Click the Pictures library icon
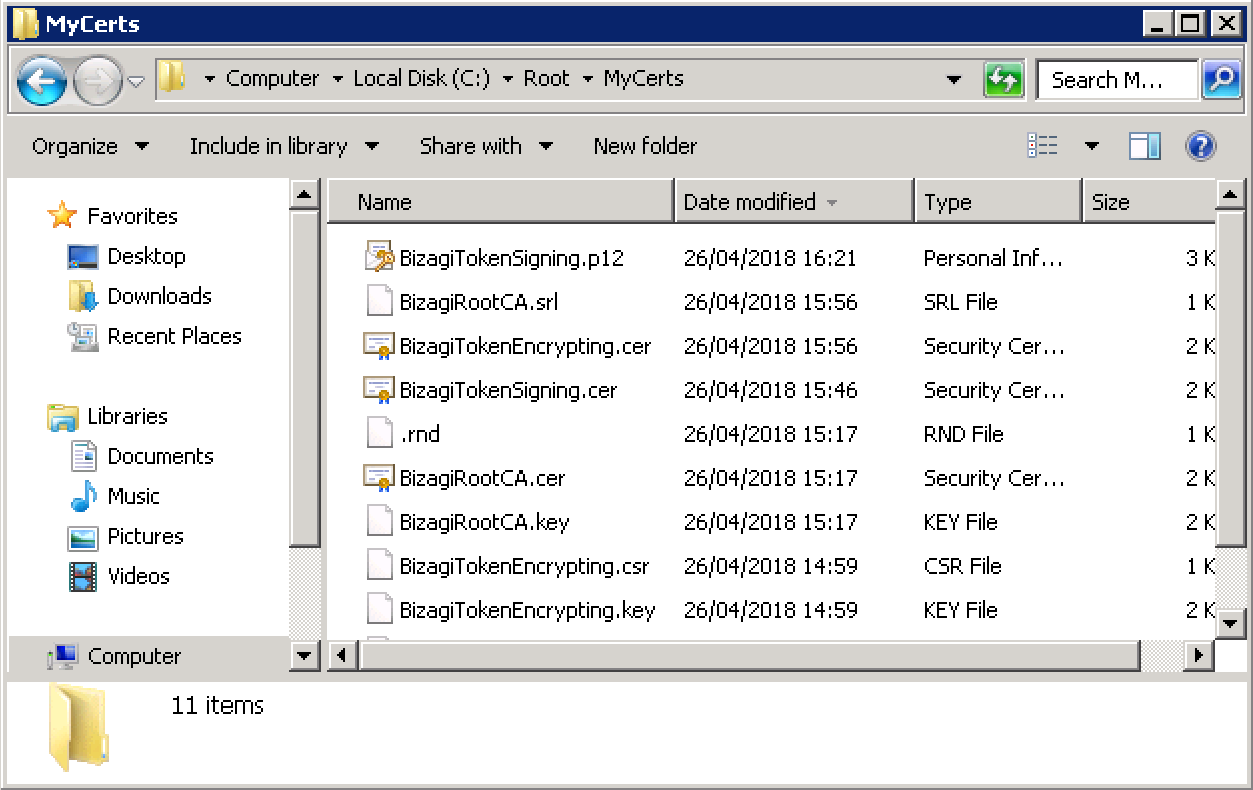The height and width of the screenshot is (790, 1253). pos(84,537)
